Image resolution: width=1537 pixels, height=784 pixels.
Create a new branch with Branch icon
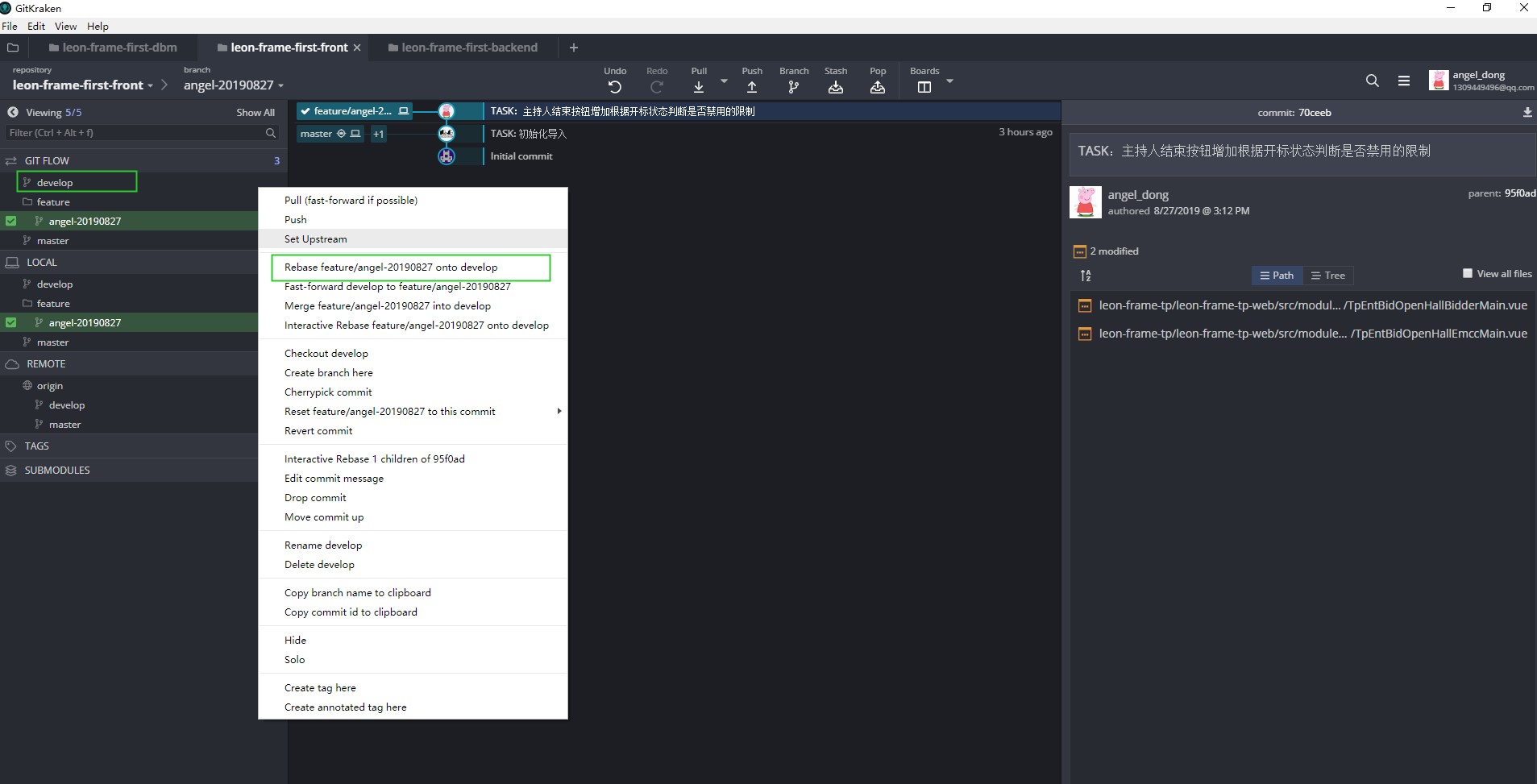coord(793,87)
